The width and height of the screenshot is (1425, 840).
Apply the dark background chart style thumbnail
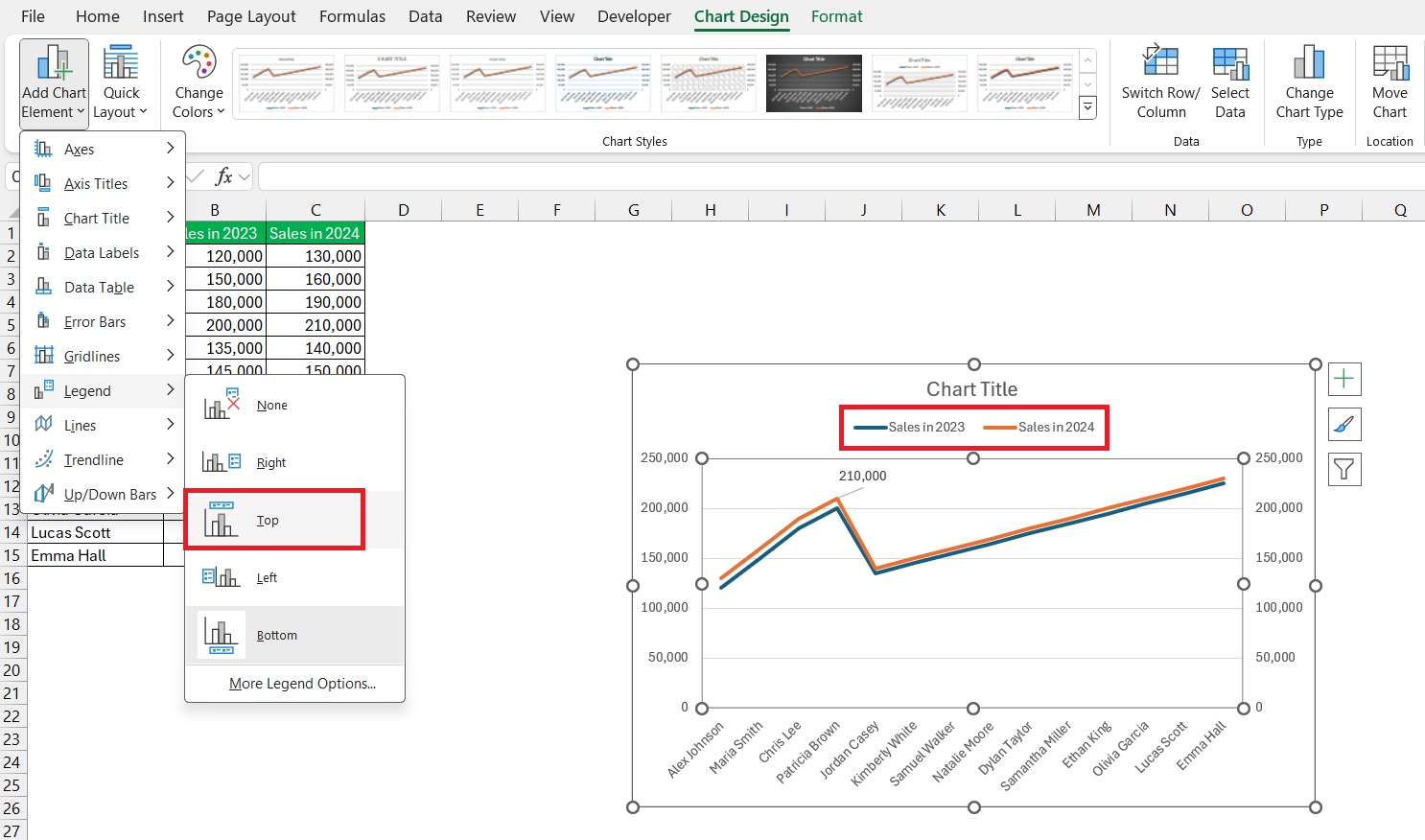813,83
